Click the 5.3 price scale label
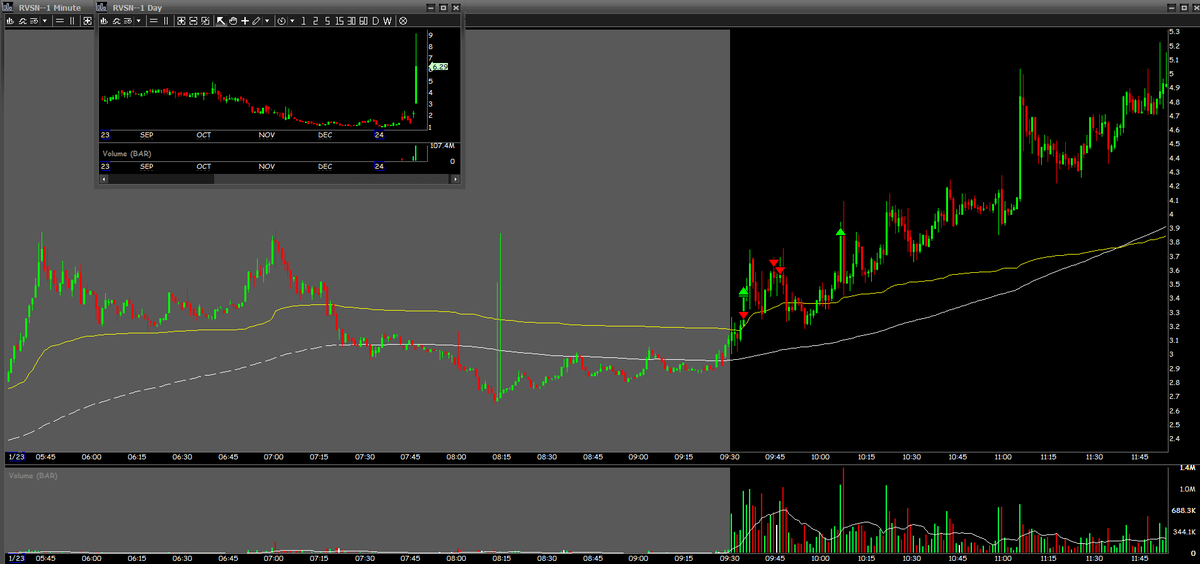Image resolution: width=1200 pixels, height=564 pixels. pos(1174,33)
